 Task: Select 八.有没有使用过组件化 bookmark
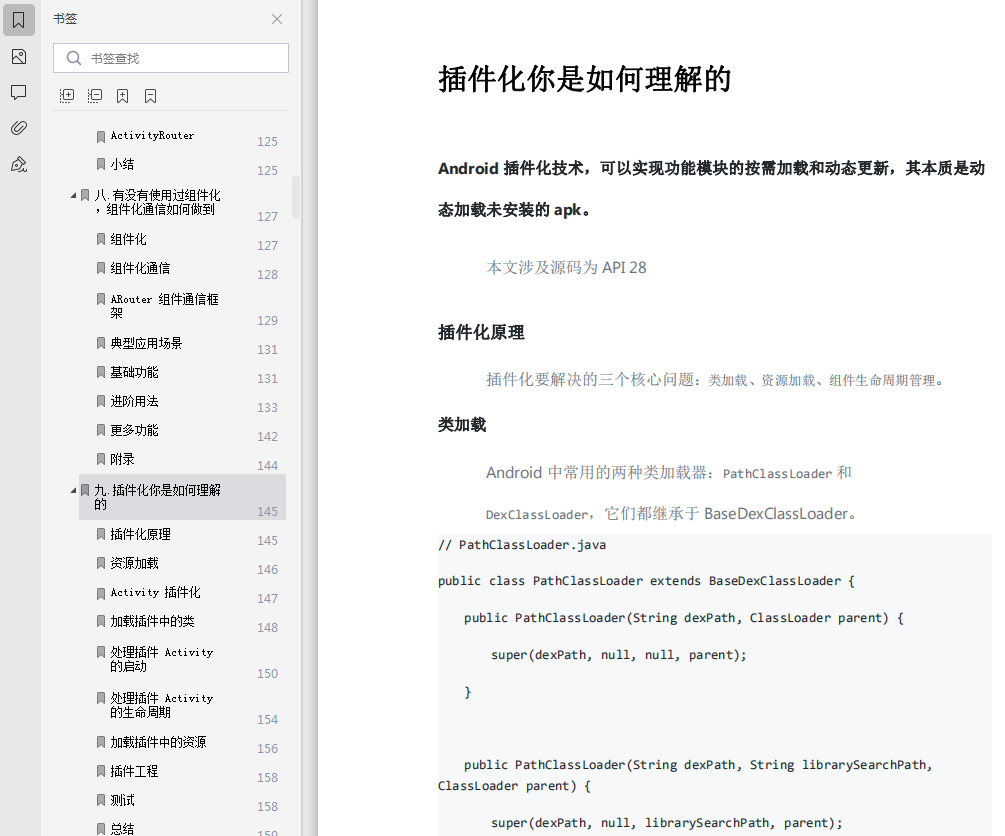157,202
